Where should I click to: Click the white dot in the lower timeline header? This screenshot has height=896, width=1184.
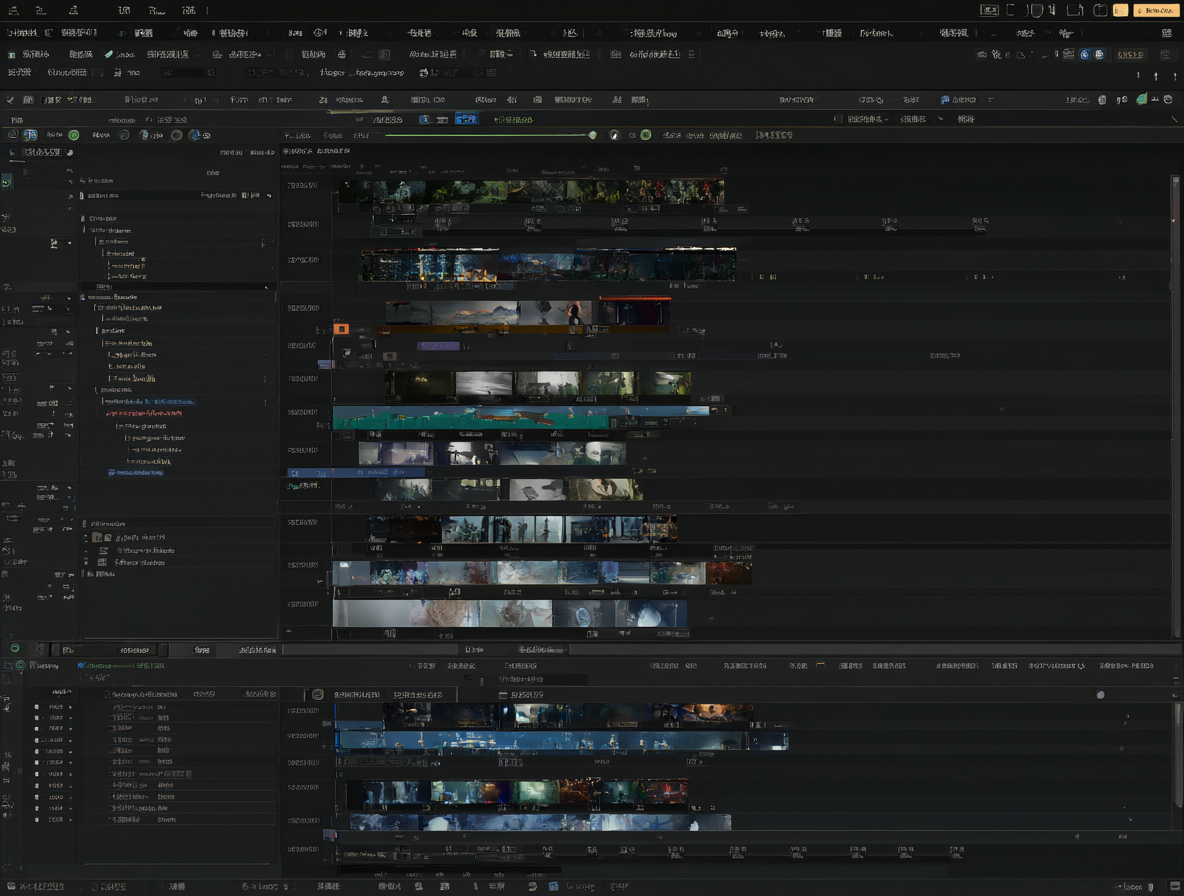(1100, 694)
